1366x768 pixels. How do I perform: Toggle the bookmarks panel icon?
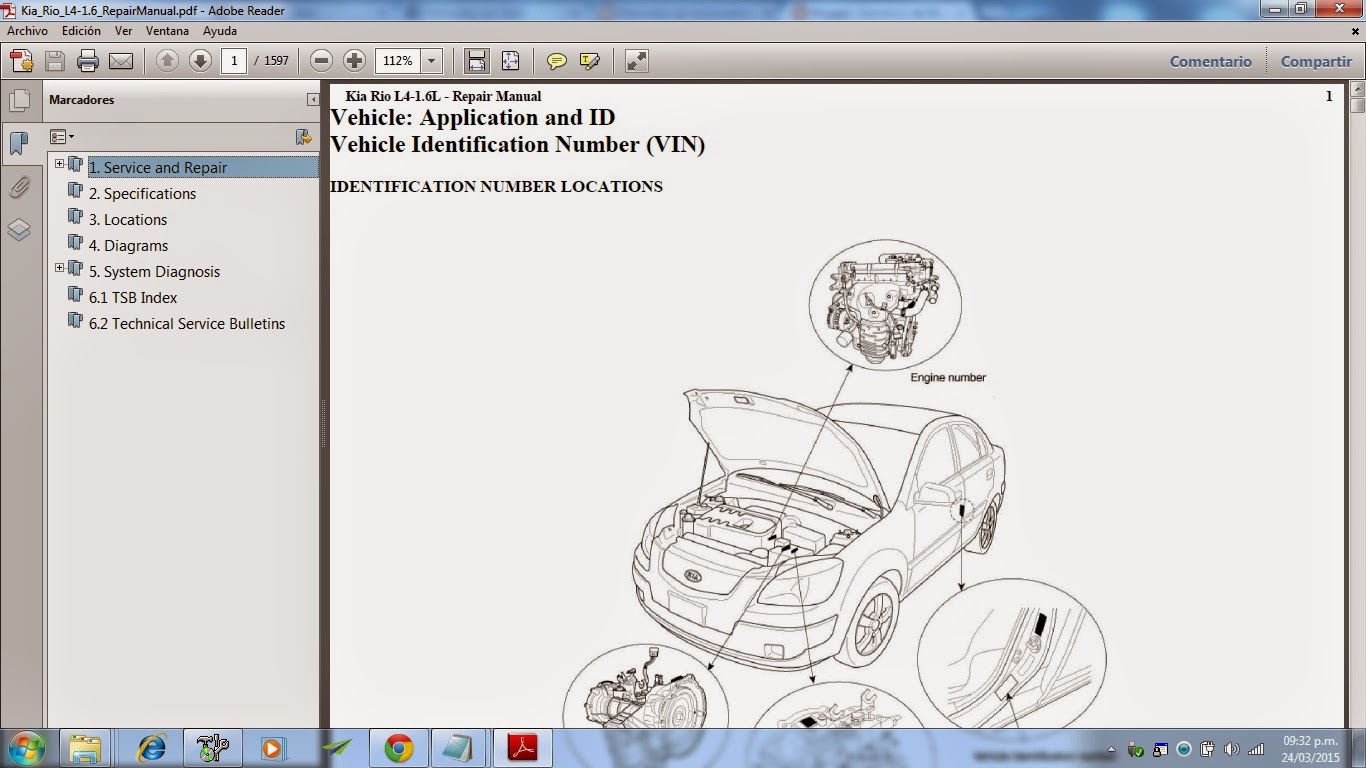point(18,143)
